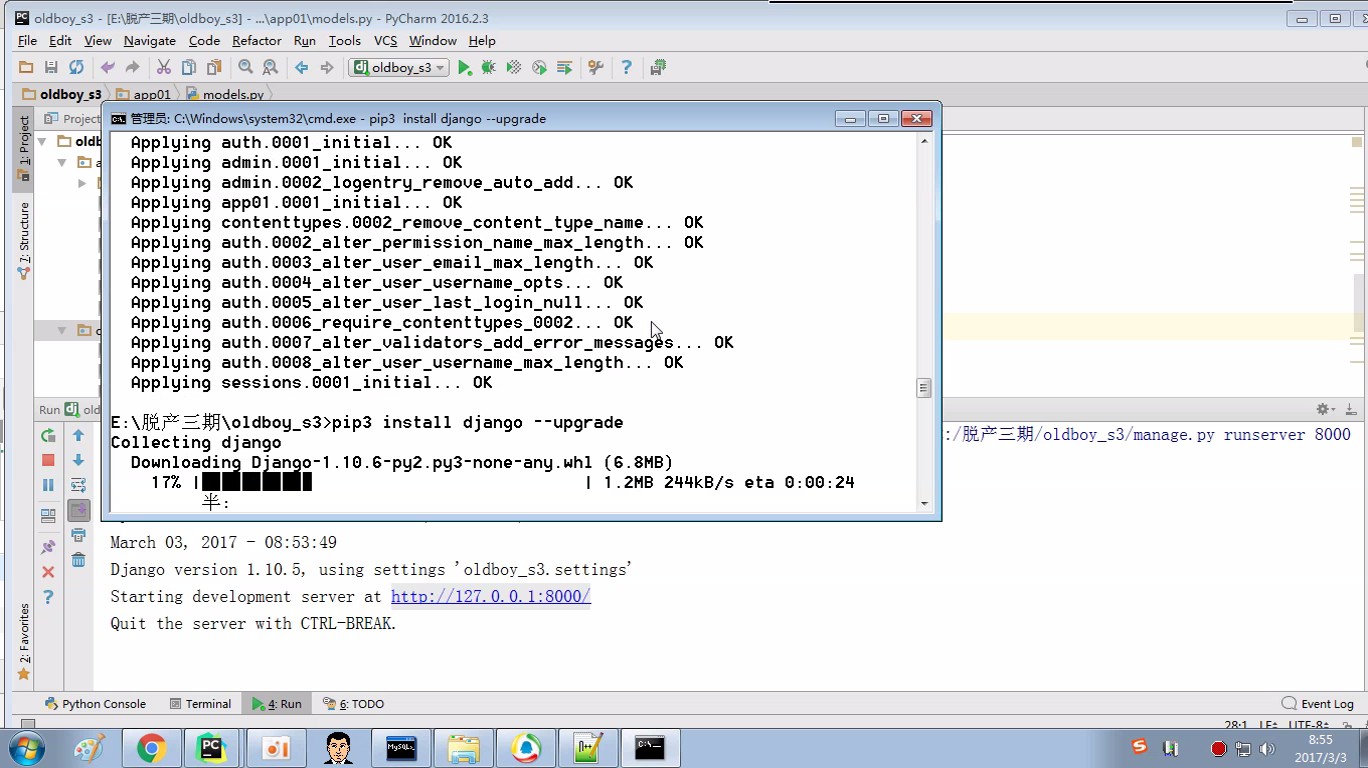Click the Windows Start button
Viewport: 1368px width, 768px height.
click(x=26, y=748)
